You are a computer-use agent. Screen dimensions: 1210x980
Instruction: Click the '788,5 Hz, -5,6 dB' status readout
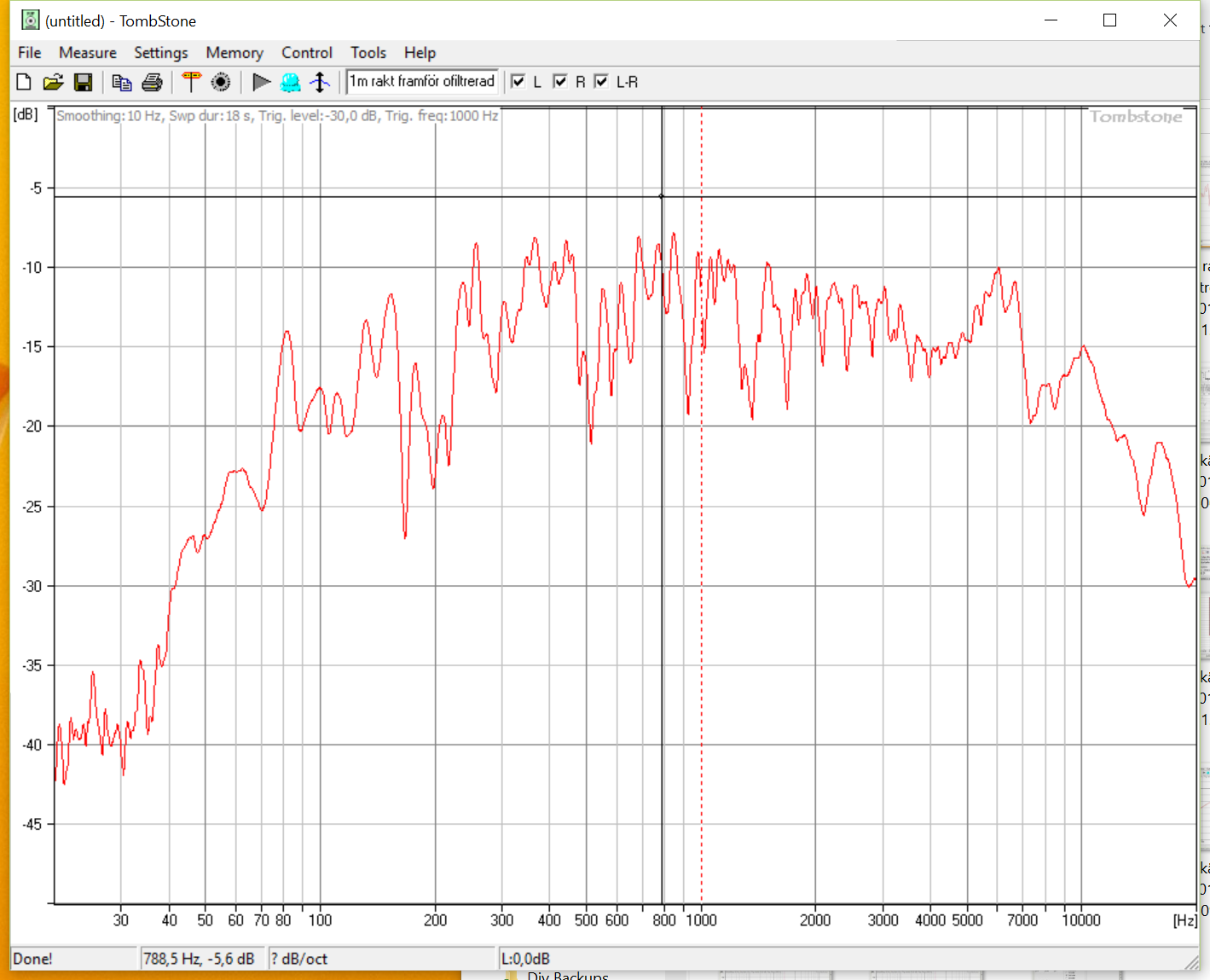tap(203, 959)
